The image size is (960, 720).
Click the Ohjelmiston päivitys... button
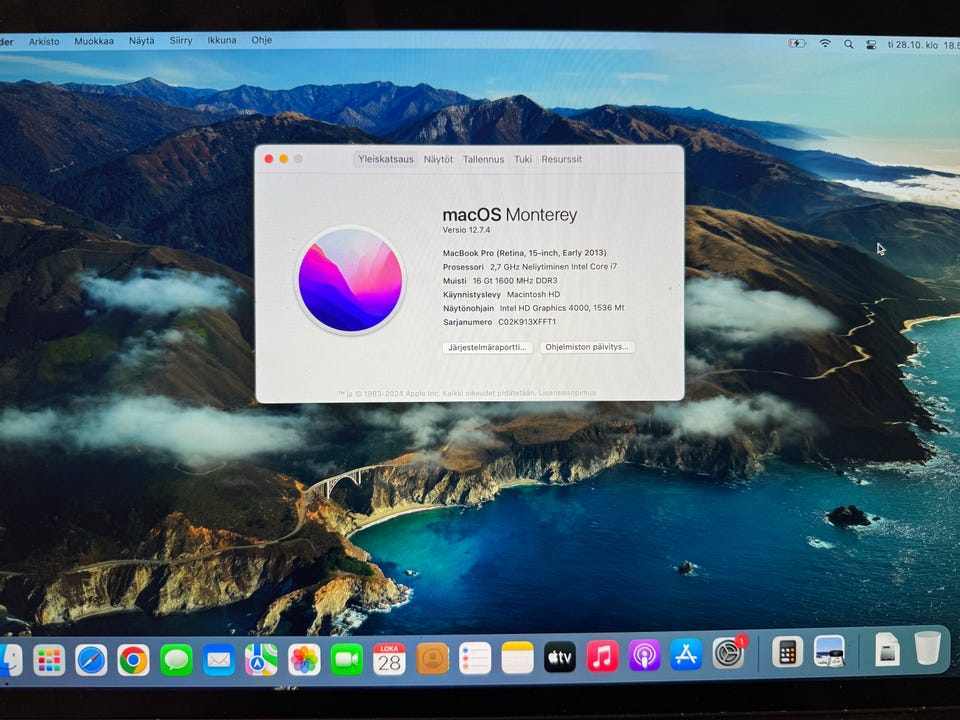click(587, 347)
